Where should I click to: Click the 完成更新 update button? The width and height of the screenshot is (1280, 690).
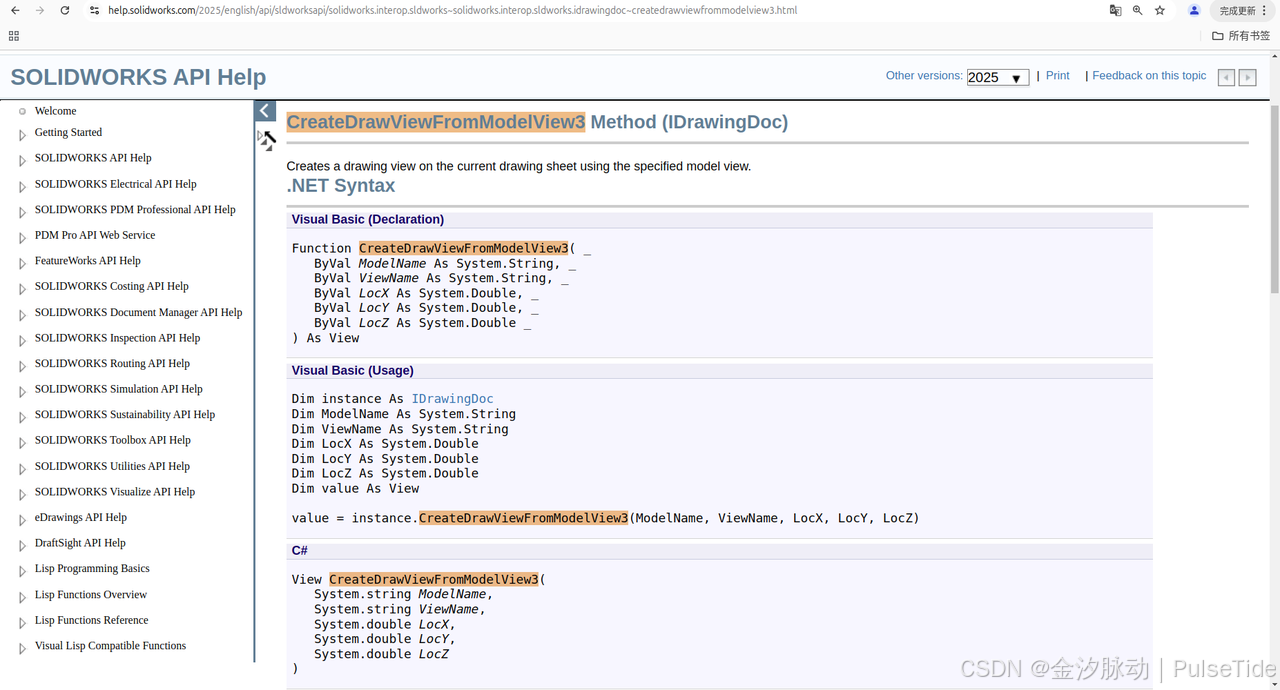click(1243, 10)
